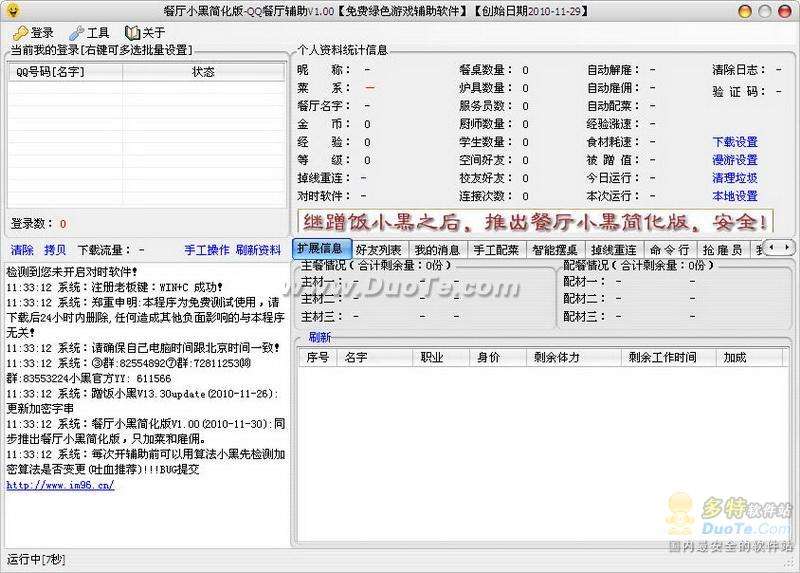Click the 清除 link above the log
Screen dimensions: 800x573
[22, 250]
